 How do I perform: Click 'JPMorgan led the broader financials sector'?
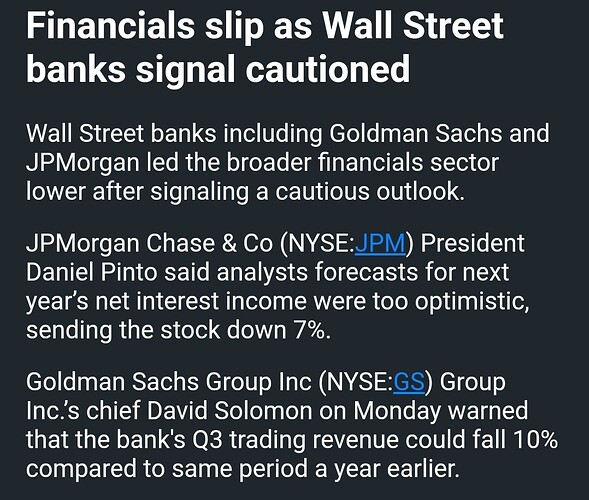click(262, 163)
